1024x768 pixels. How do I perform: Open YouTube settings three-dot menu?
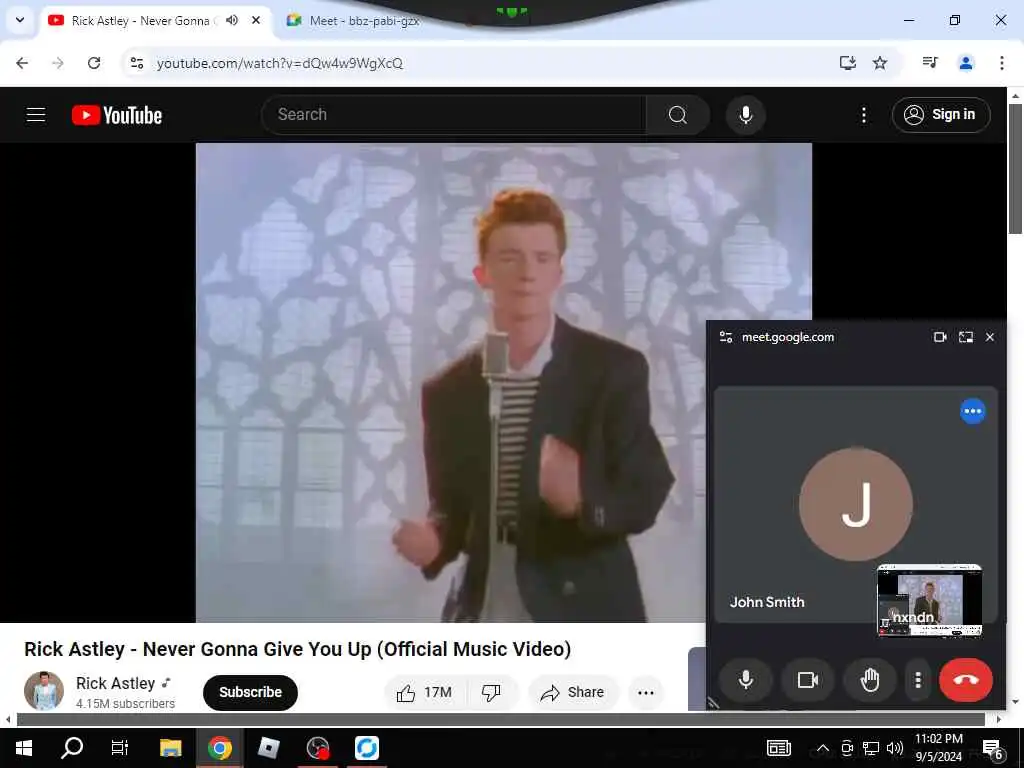(x=863, y=115)
